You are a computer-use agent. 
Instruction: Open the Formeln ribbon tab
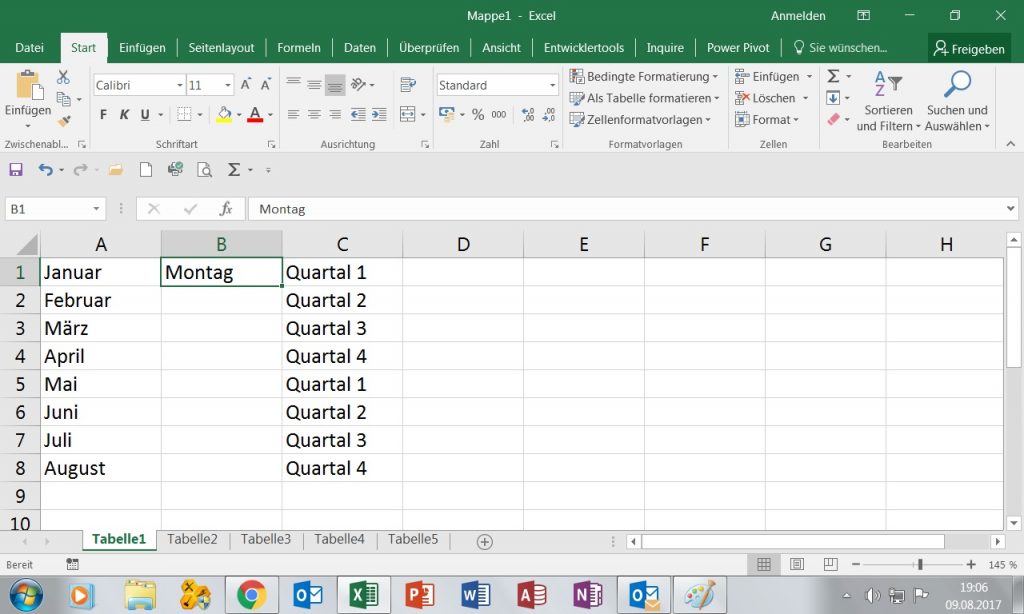tap(299, 48)
